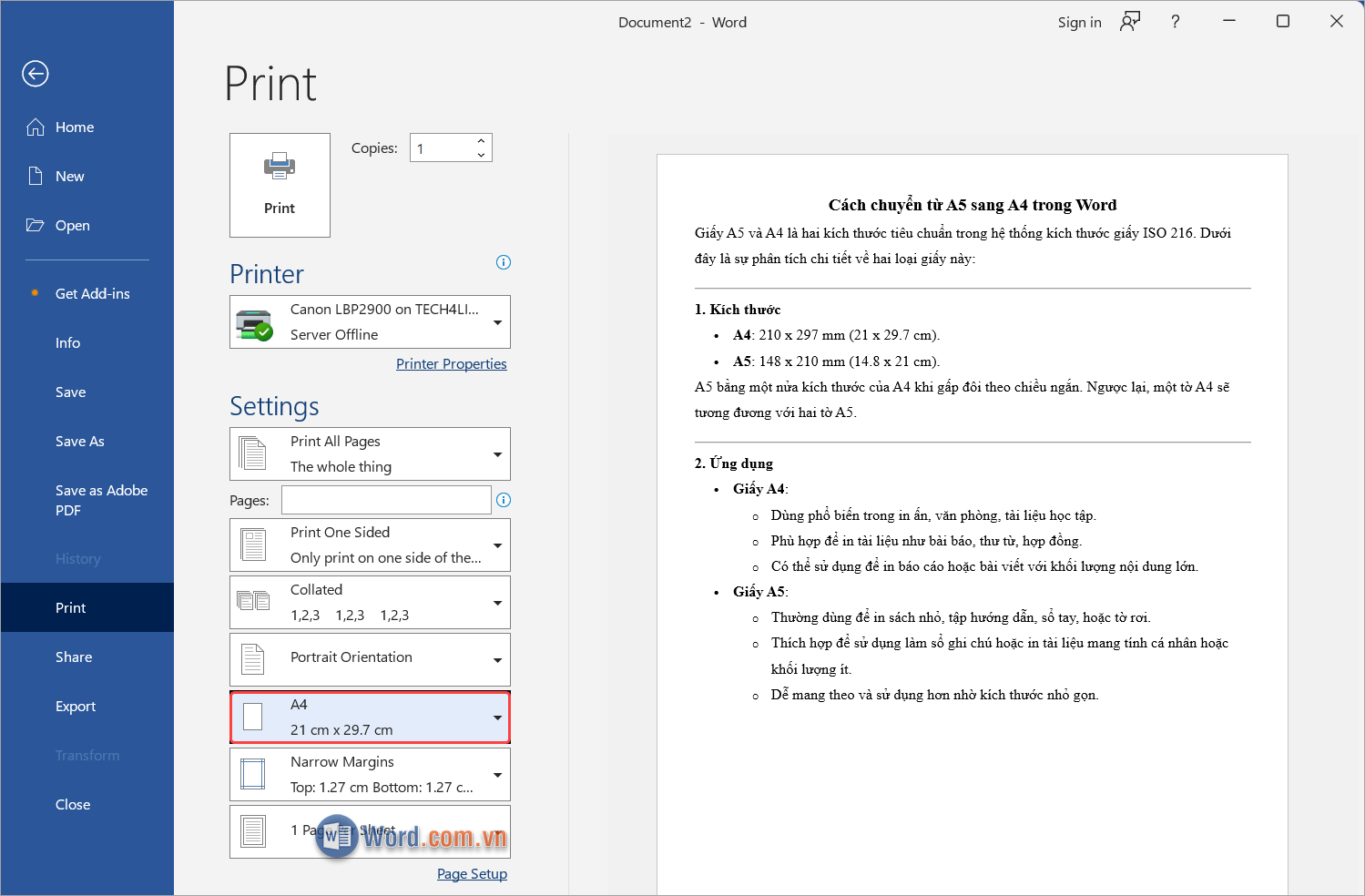Click the Open folder icon in sidebar
The height and width of the screenshot is (896, 1365).
point(36,225)
